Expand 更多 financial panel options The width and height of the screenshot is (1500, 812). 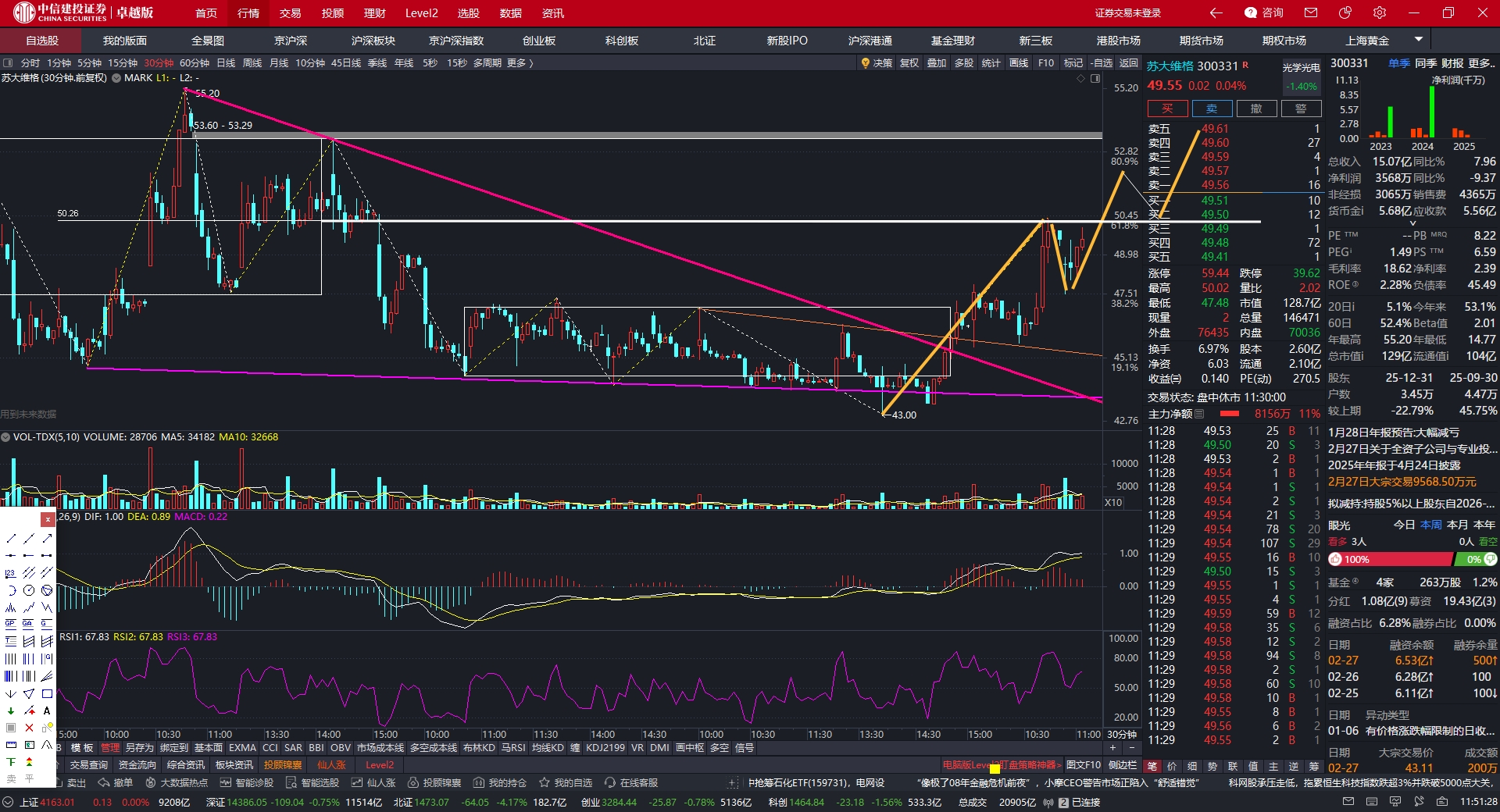(1482, 63)
